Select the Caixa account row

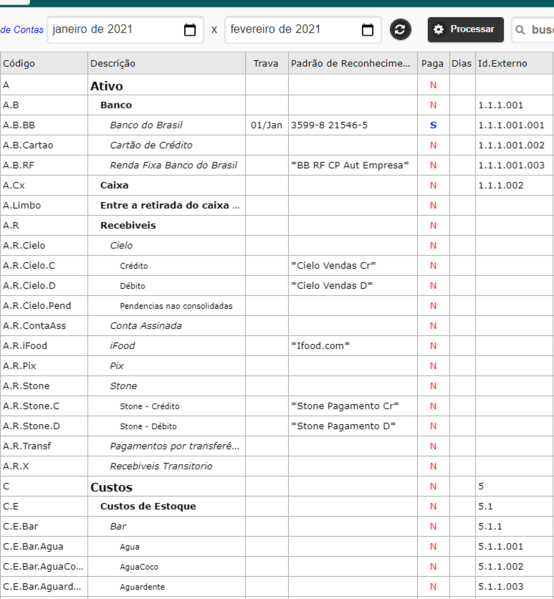click(276, 186)
